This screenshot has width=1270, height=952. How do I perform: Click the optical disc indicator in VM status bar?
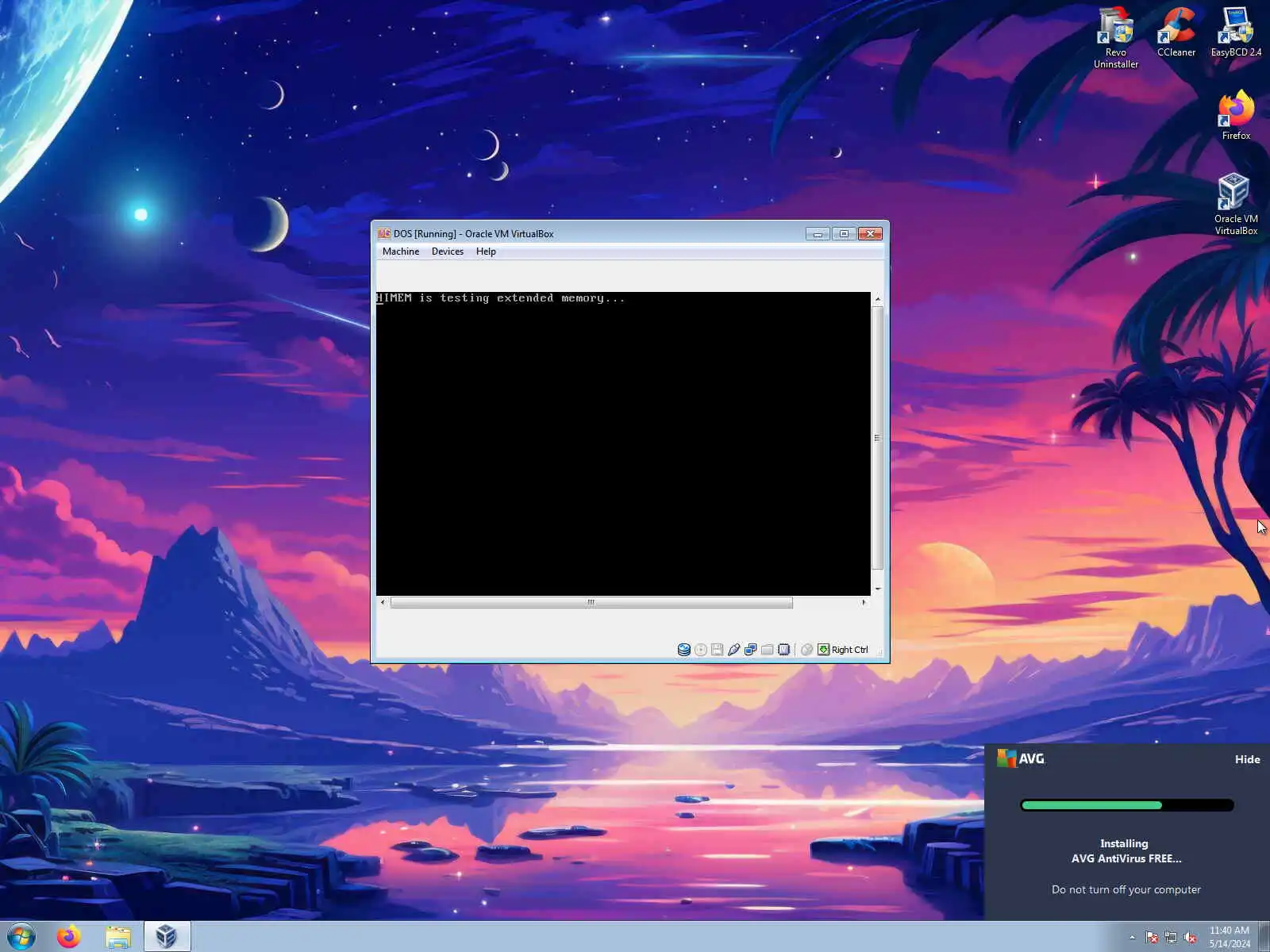pyautogui.click(x=701, y=650)
